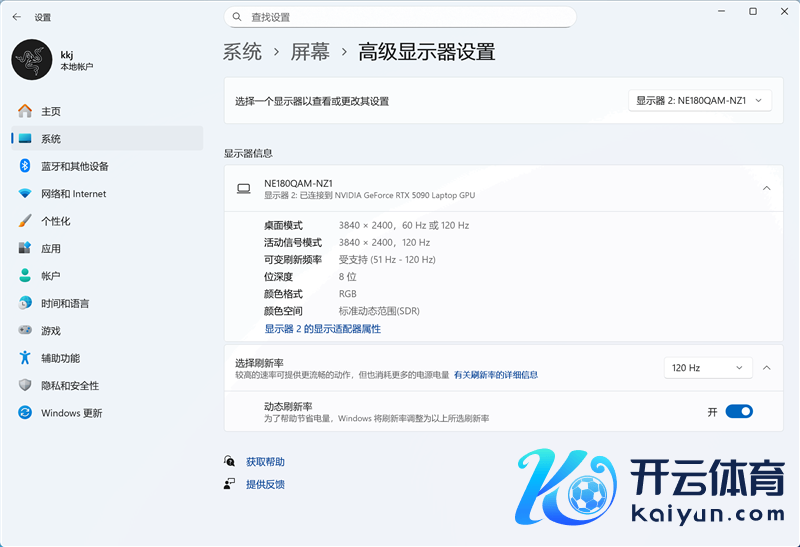Select 游戏 in the sidebar
Screen dimensions: 800x547
pos(50,331)
